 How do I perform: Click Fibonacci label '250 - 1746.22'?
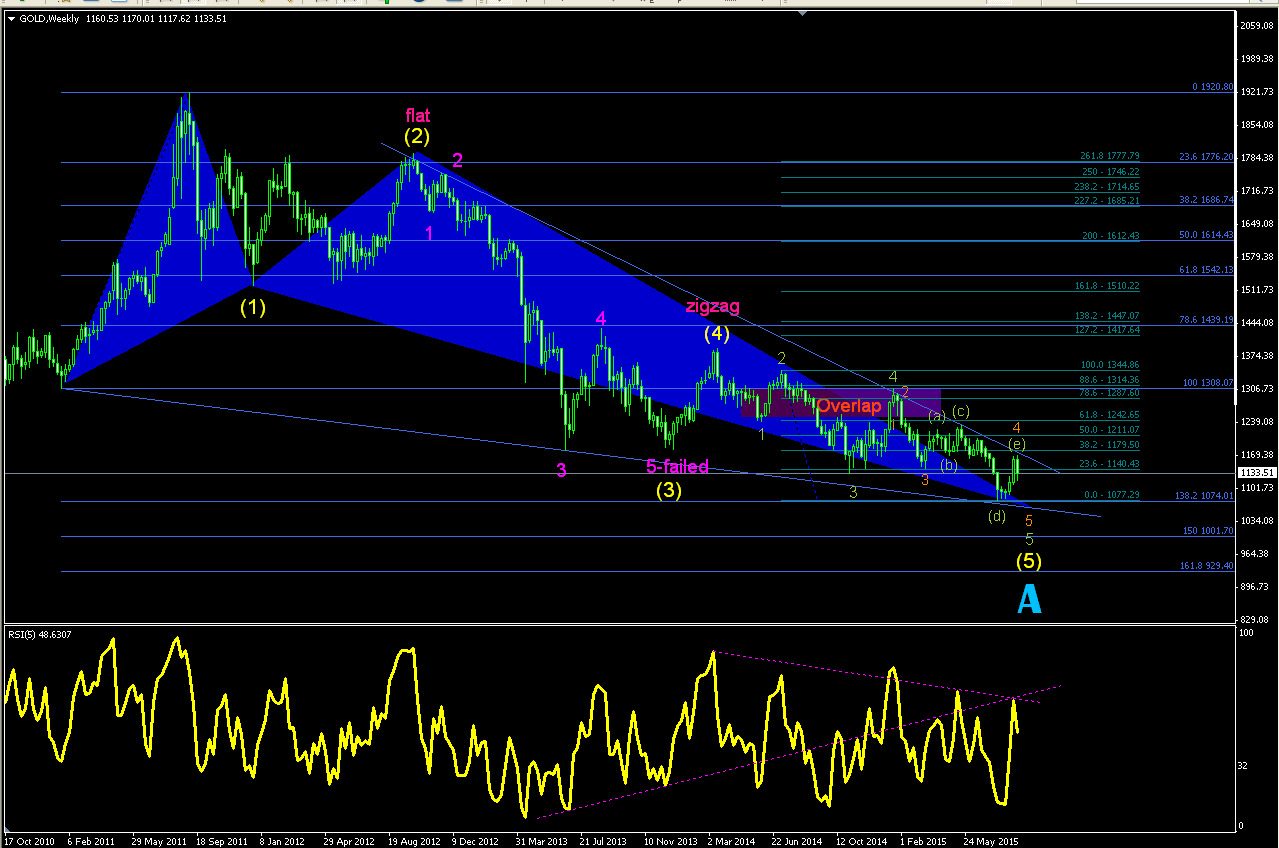point(1111,172)
